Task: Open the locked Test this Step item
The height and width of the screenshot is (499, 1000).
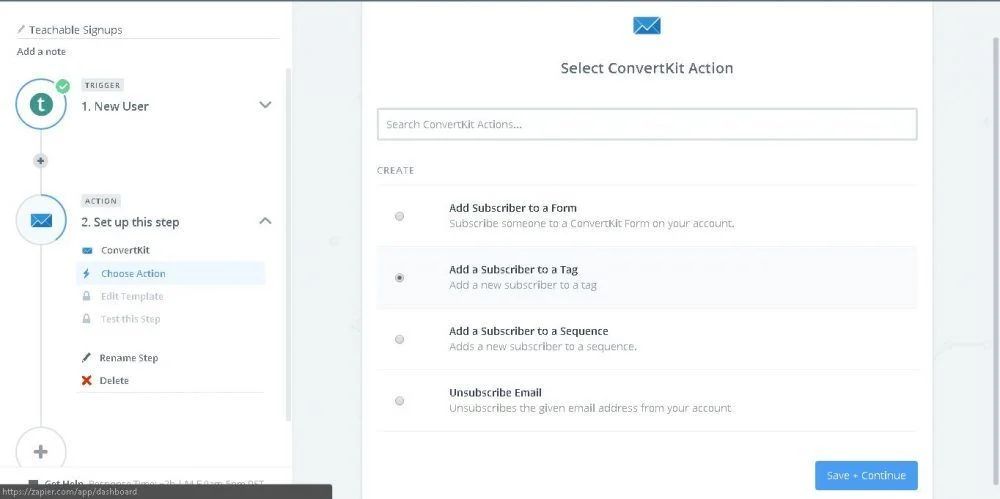Action: (130, 320)
